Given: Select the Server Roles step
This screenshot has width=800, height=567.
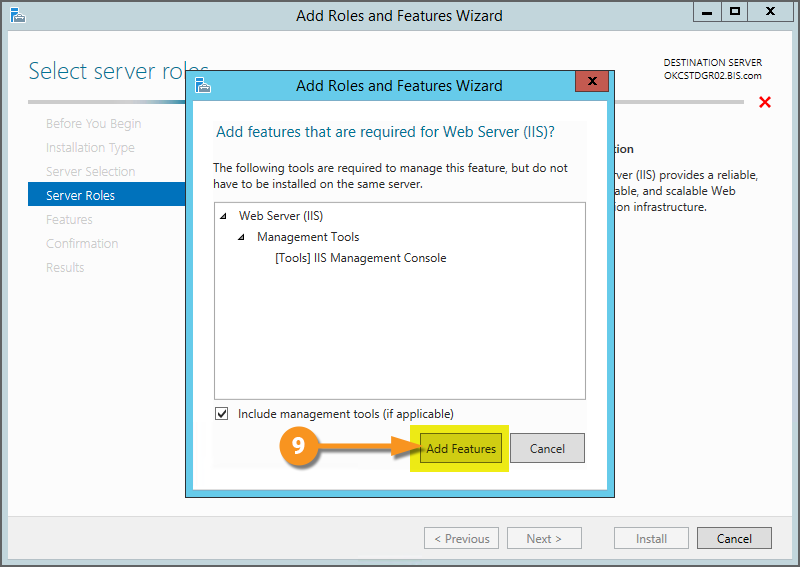Looking at the screenshot, I should (x=81, y=196).
